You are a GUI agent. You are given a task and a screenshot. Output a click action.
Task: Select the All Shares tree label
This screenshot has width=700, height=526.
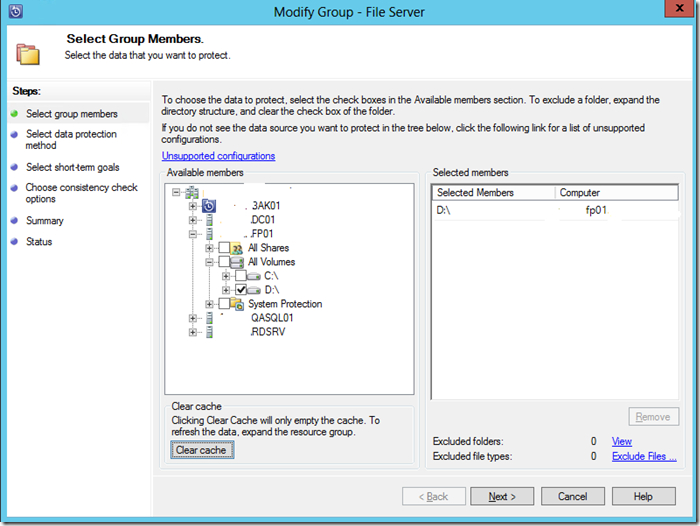[268, 248]
